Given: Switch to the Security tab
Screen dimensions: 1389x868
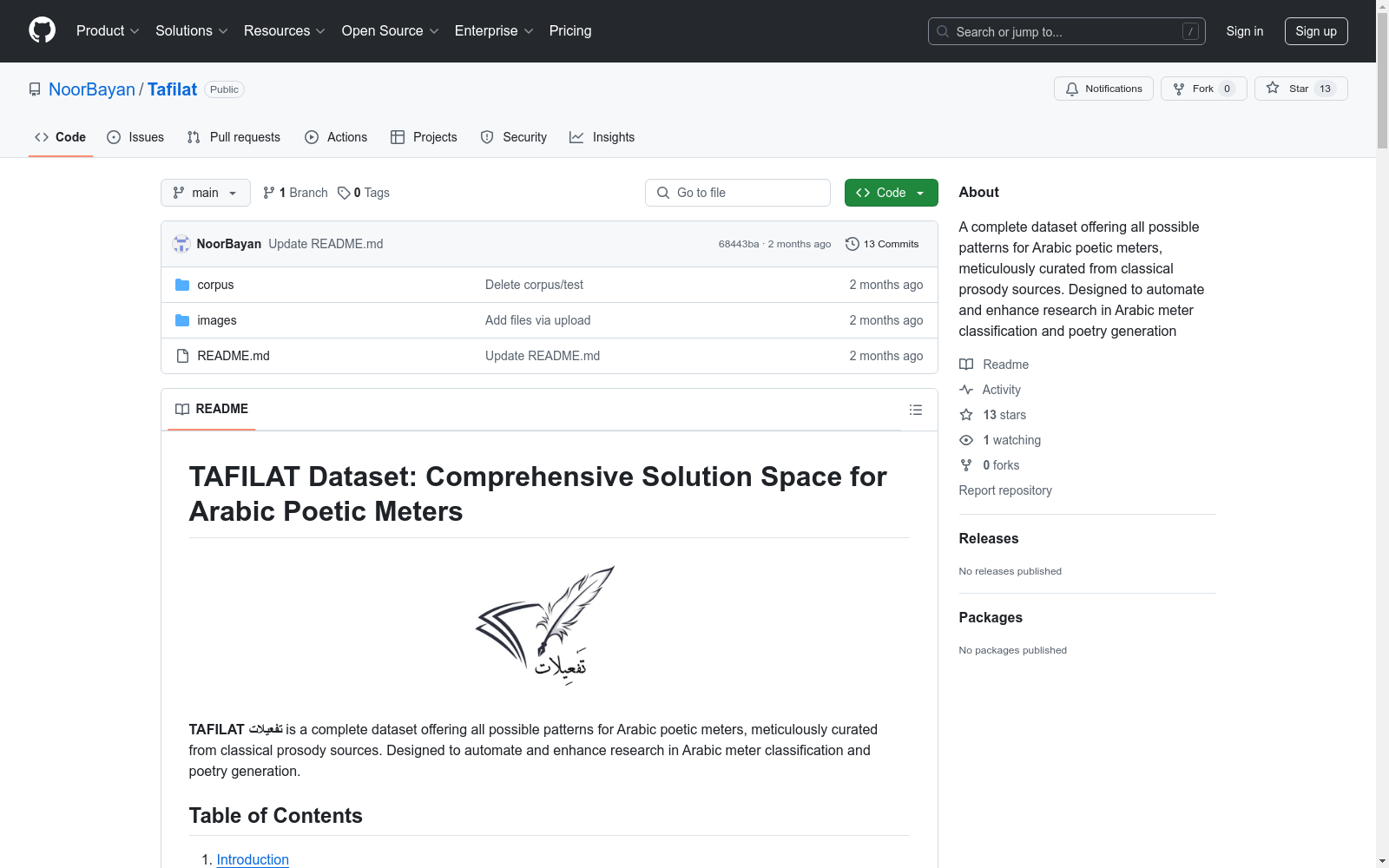Looking at the screenshot, I should (514, 137).
